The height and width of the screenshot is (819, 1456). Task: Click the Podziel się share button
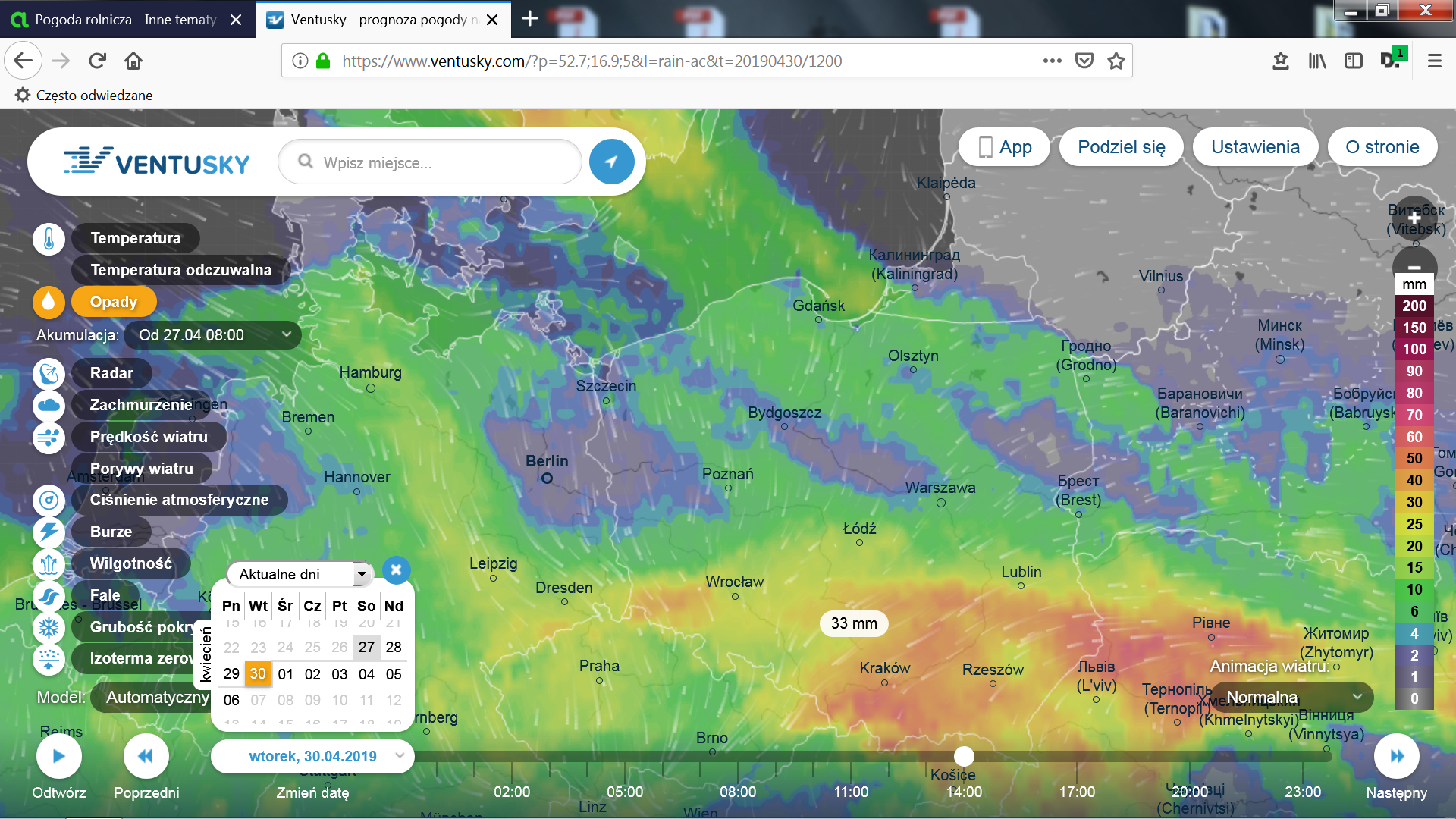pos(1121,147)
